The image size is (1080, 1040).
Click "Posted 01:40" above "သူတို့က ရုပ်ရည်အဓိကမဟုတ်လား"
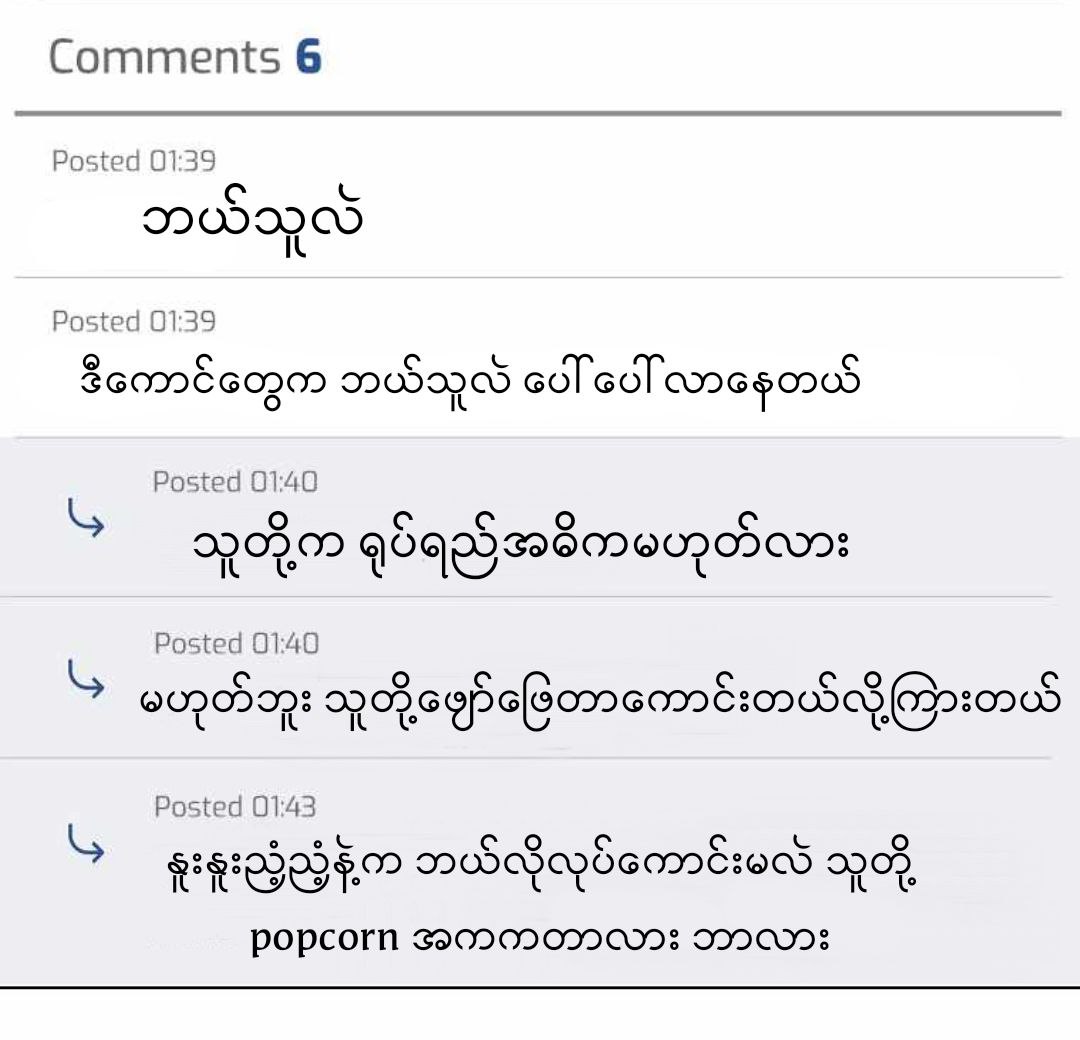tap(235, 482)
